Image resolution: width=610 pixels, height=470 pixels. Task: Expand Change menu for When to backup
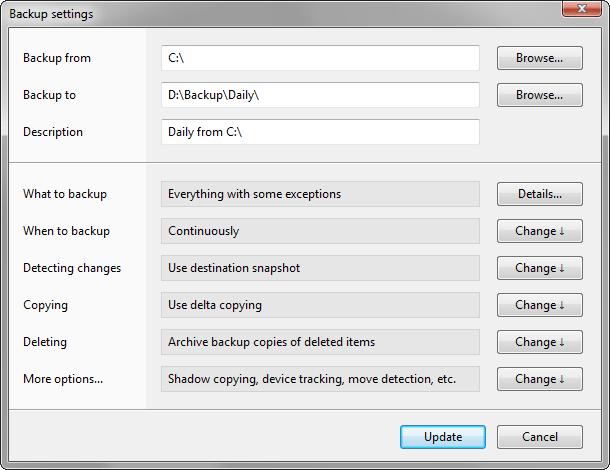[539, 231]
